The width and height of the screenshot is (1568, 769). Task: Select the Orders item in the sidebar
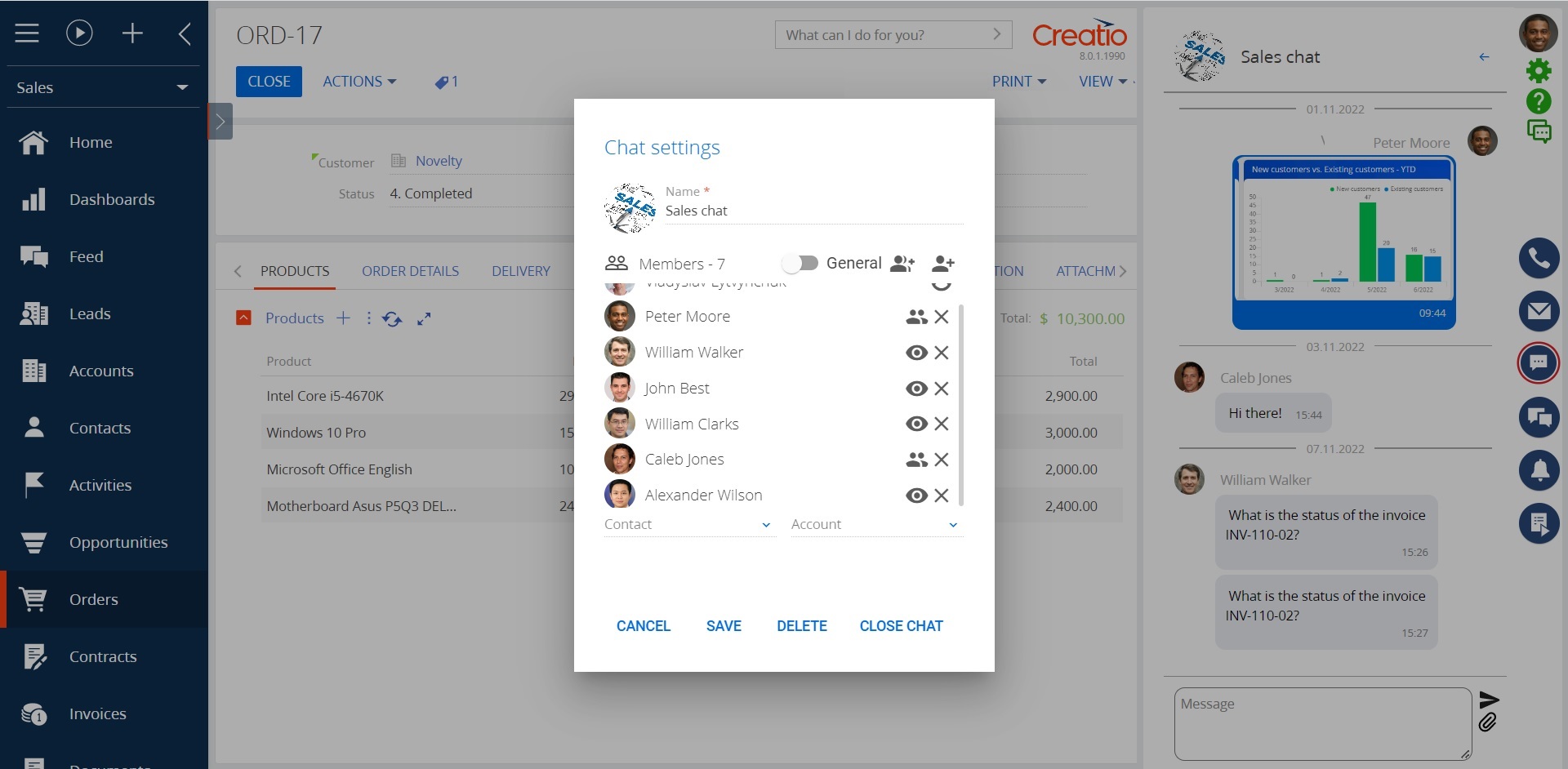[93, 599]
